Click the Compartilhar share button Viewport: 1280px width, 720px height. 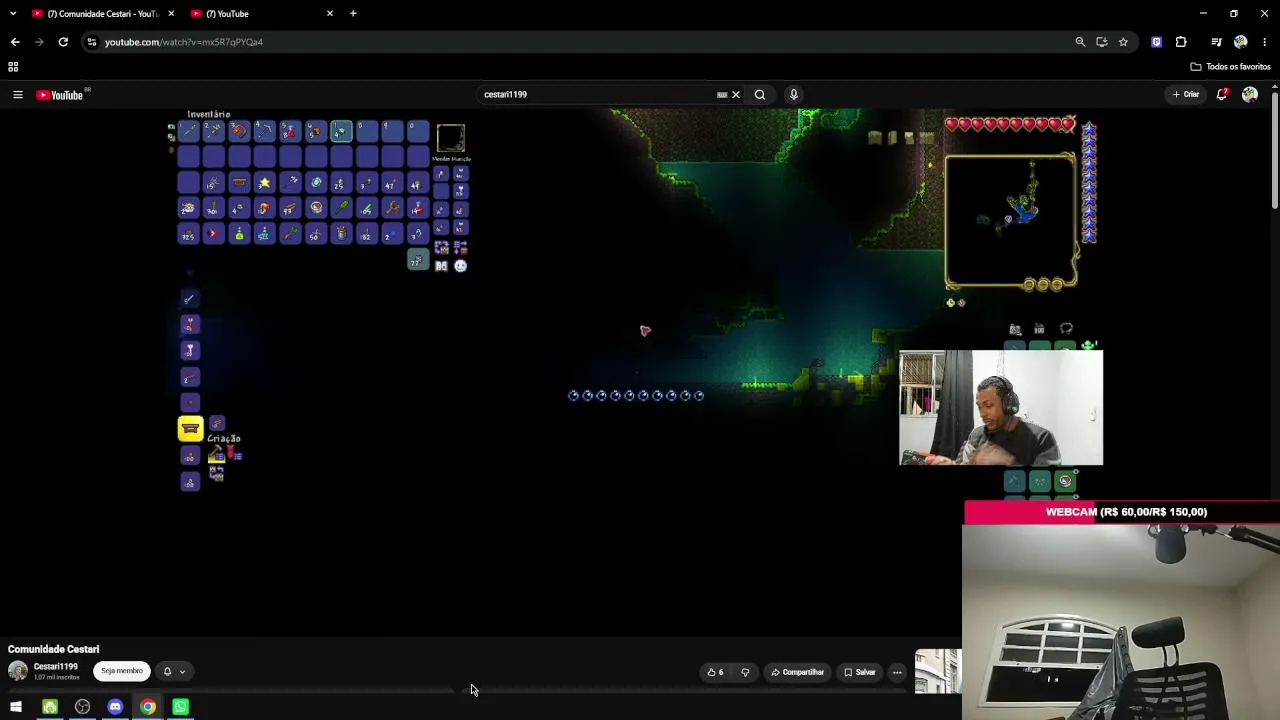(797, 672)
